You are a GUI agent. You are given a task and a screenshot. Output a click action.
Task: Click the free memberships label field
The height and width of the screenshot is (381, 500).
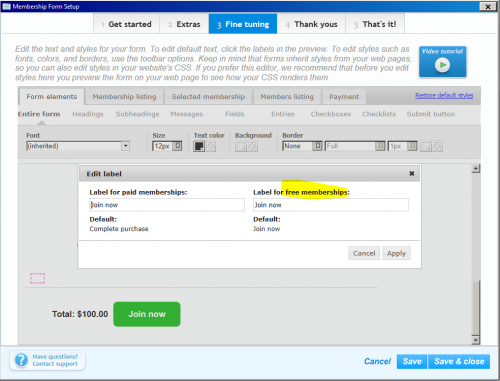coord(331,205)
